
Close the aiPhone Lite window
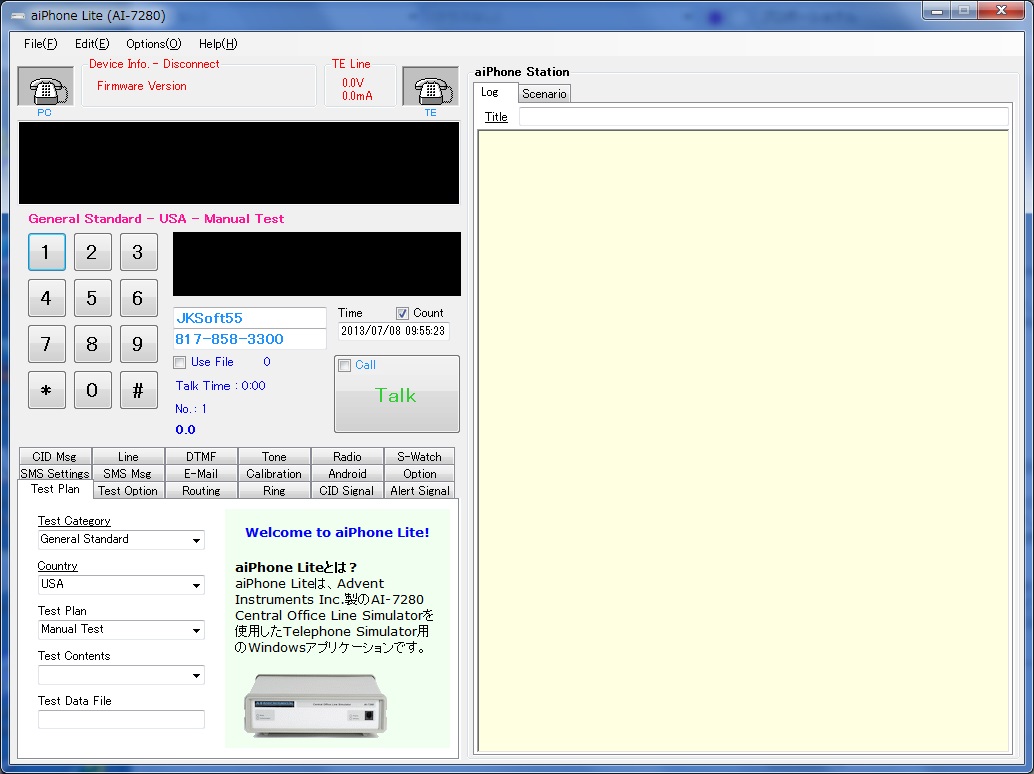tap(1001, 11)
